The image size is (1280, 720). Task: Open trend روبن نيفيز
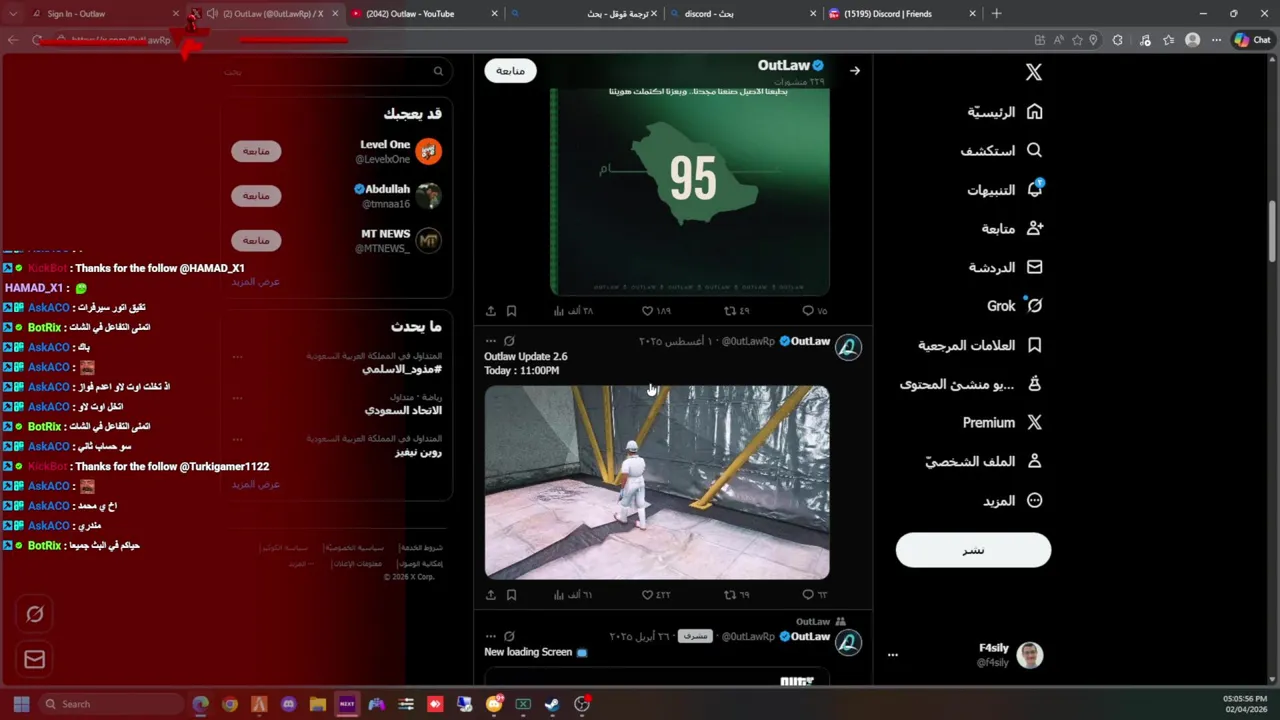(x=418, y=452)
